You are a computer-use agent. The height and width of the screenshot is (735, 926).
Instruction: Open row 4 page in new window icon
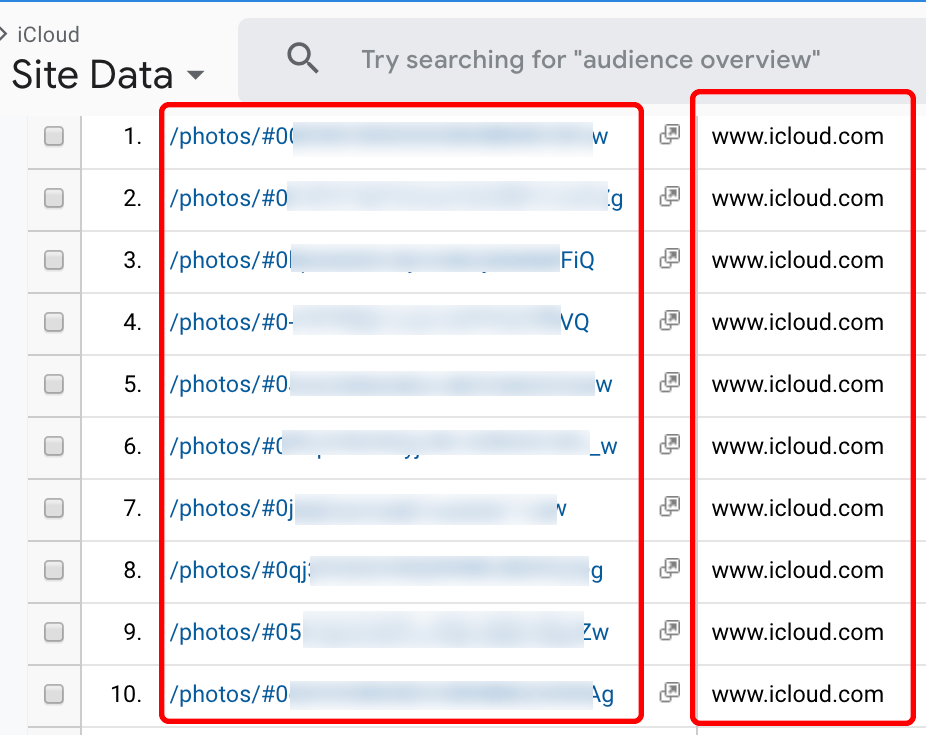pyautogui.click(x=670, y=321)
